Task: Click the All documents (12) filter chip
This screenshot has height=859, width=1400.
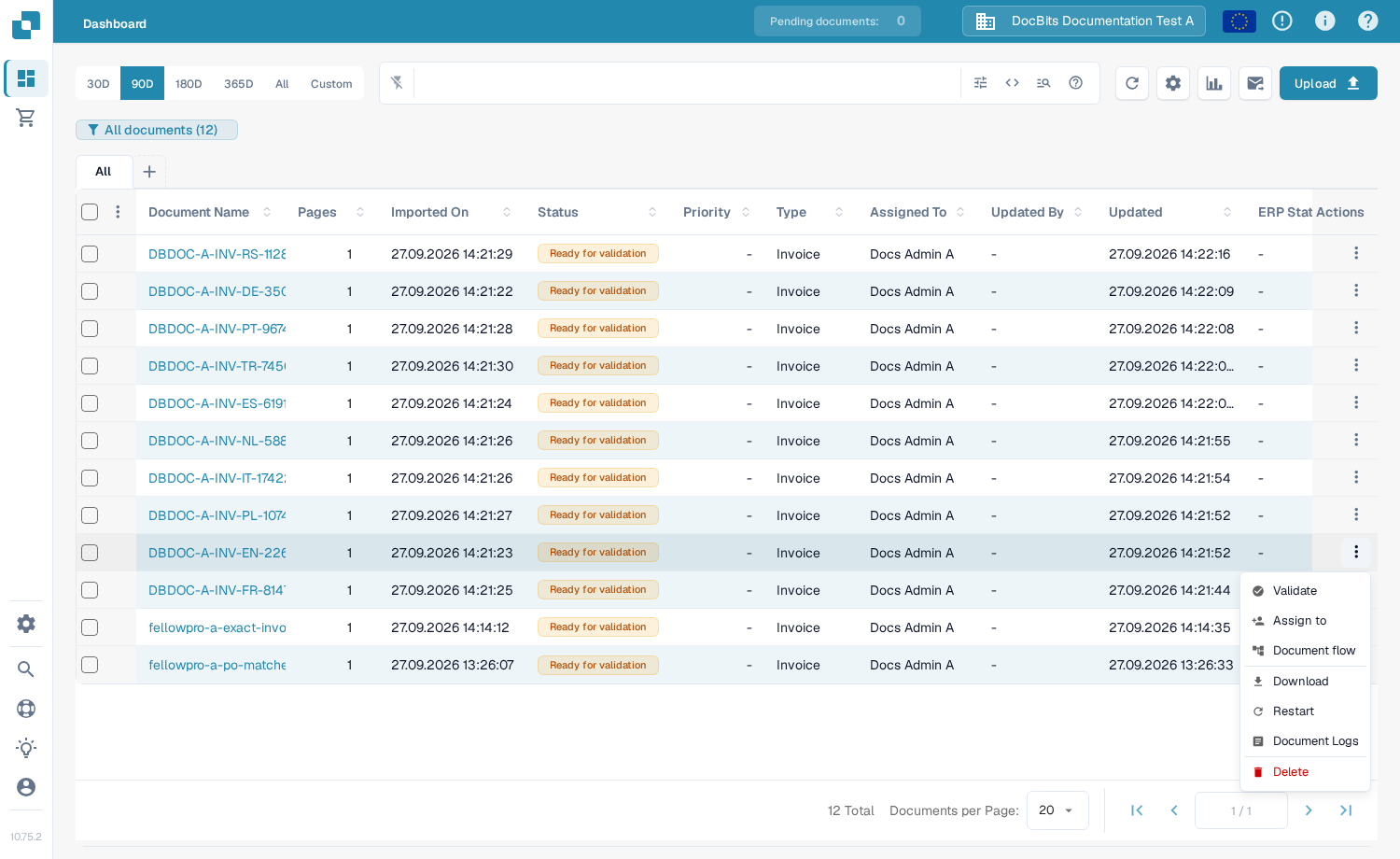Action: pyautogui.click(x=157, y=130)
